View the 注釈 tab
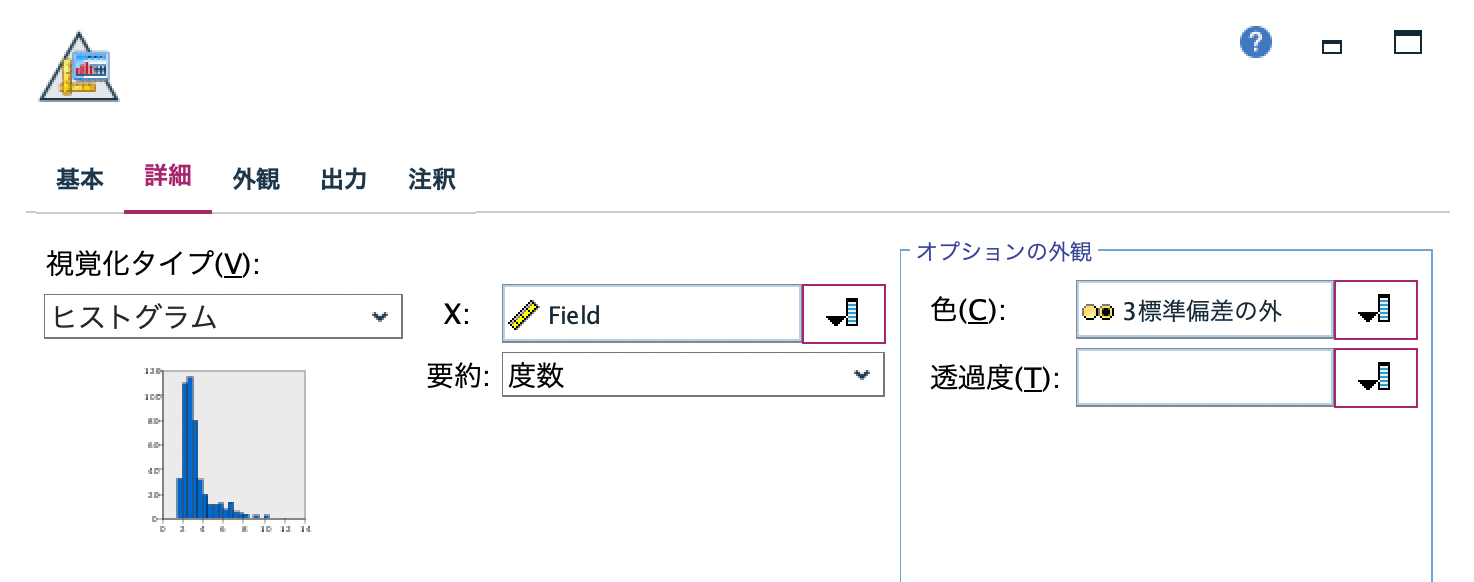 click(430, 178)
